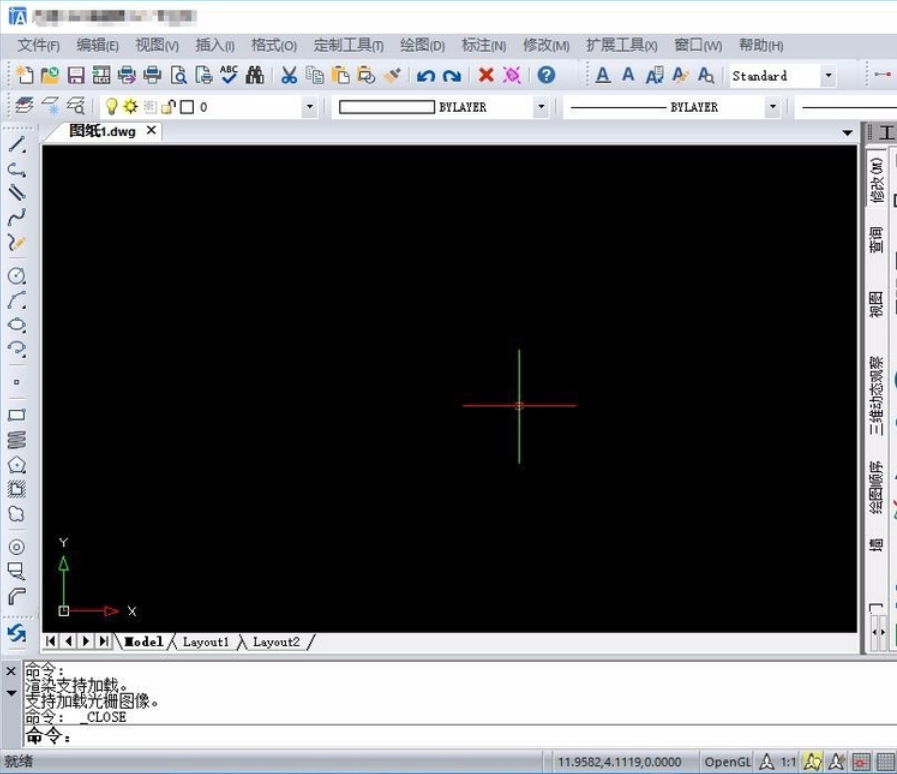
Task: Open the color BYLAYER dropdown
Action: [541, 107]
